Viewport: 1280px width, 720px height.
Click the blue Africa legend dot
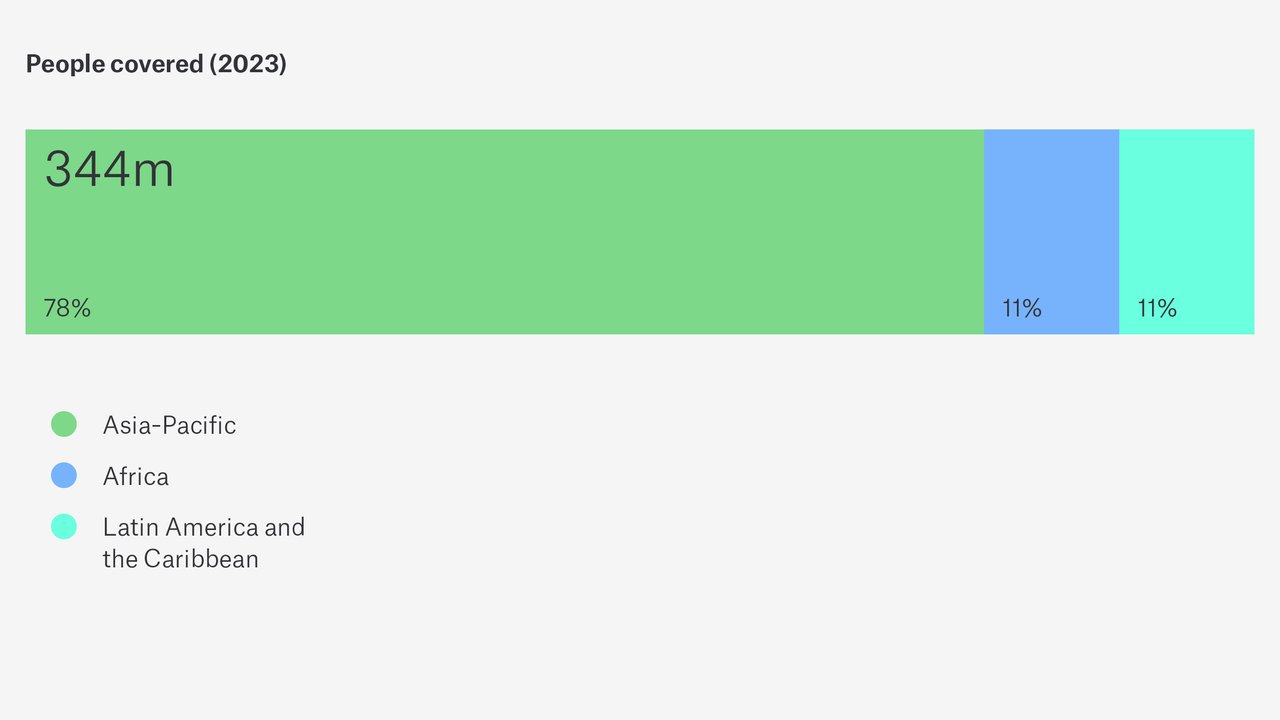(x=64, y=475)
